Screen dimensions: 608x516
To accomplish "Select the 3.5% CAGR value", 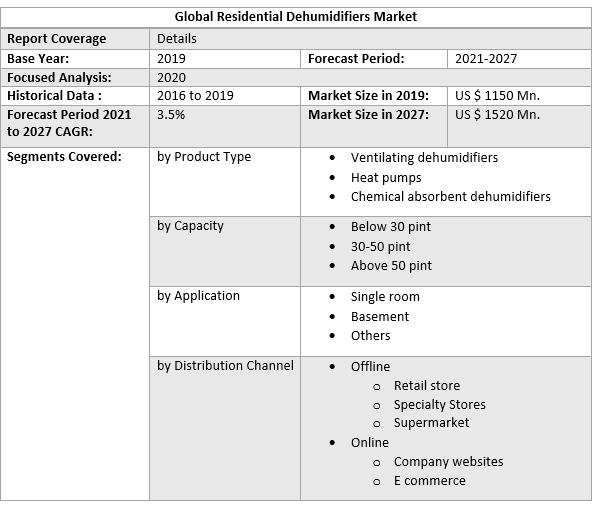I will 171,114.
